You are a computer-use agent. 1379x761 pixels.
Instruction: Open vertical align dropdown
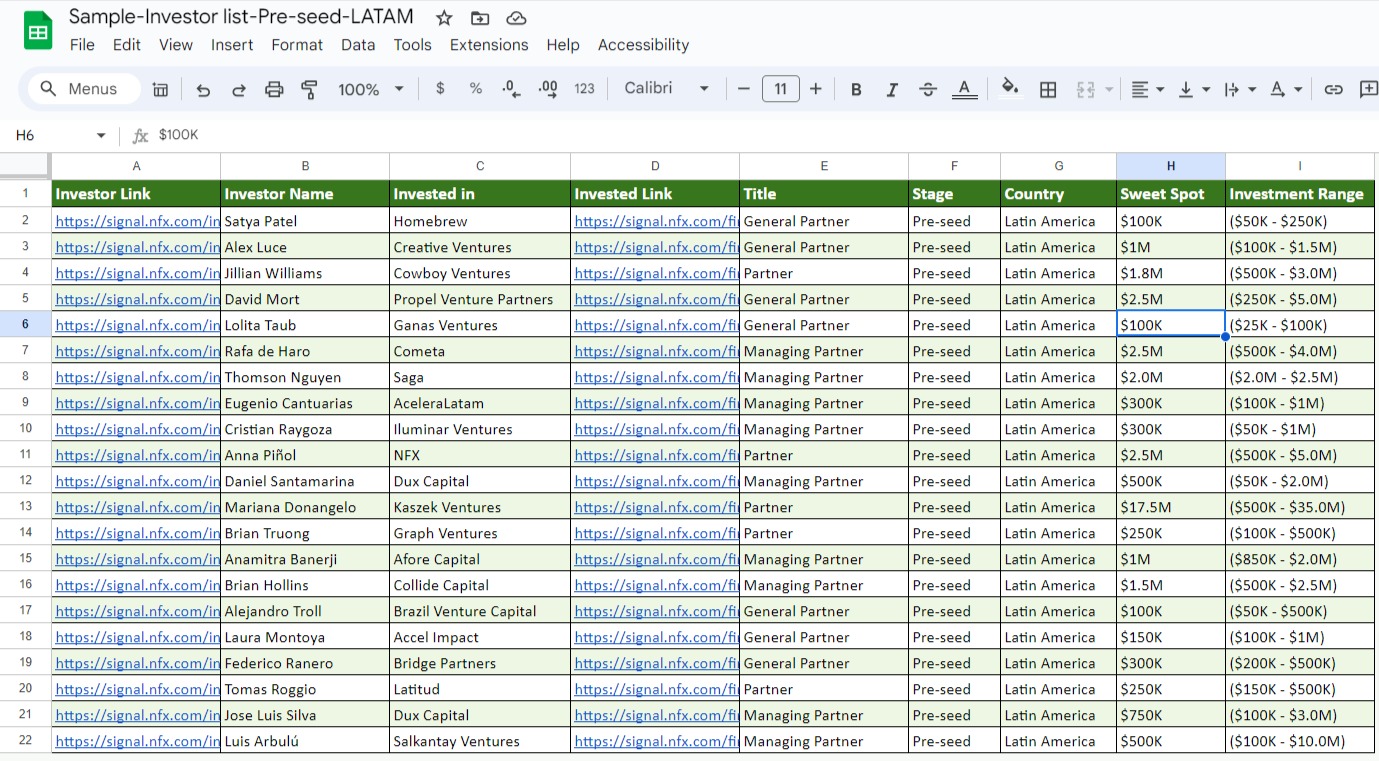1194,89
